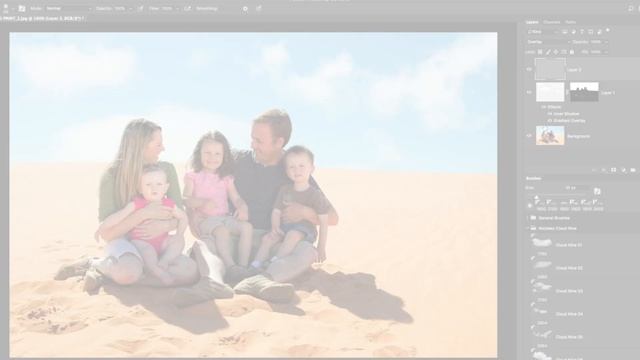
Task: Toggle pressure for opacity icon next to Opacity
Action: 141,8
